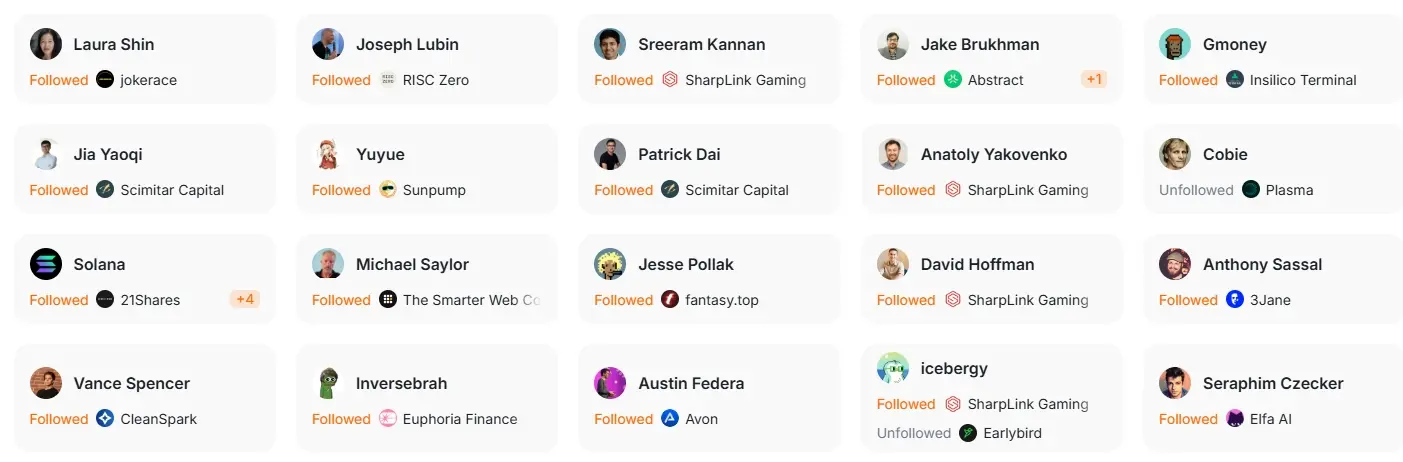Click the Sunpump project icon
The image size is (1403, 462).
click(x=388, y=190)
